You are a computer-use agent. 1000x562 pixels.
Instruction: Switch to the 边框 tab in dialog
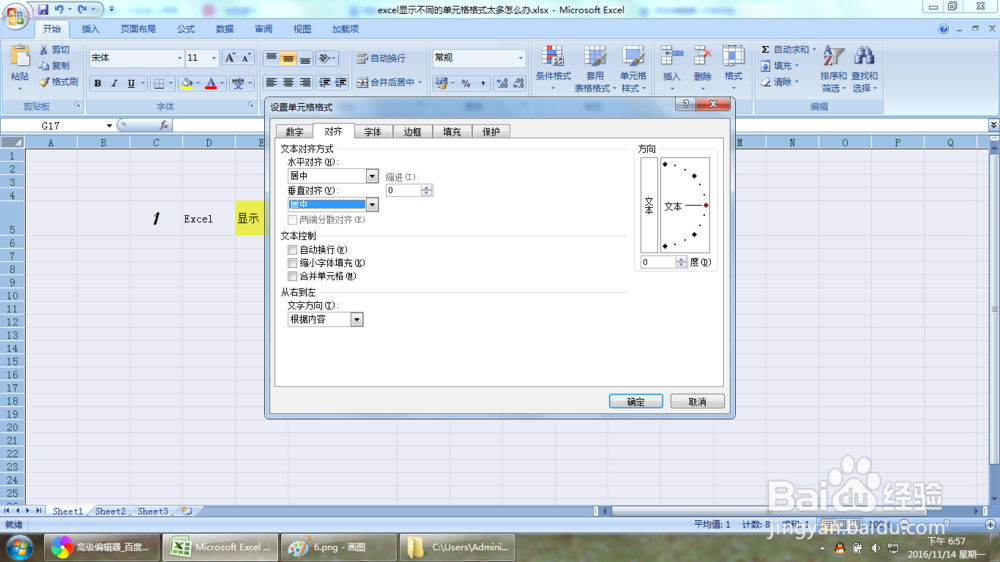412,132
